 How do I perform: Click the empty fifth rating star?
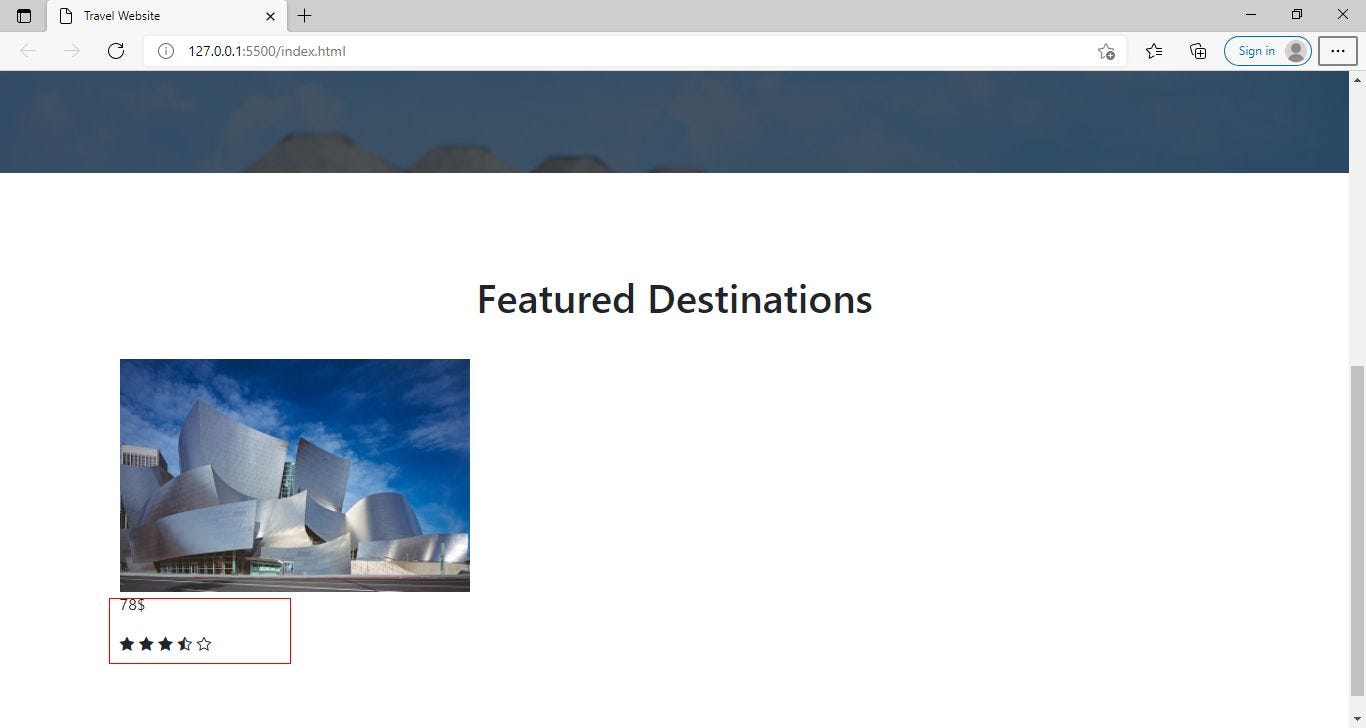(x=204, y=643)
